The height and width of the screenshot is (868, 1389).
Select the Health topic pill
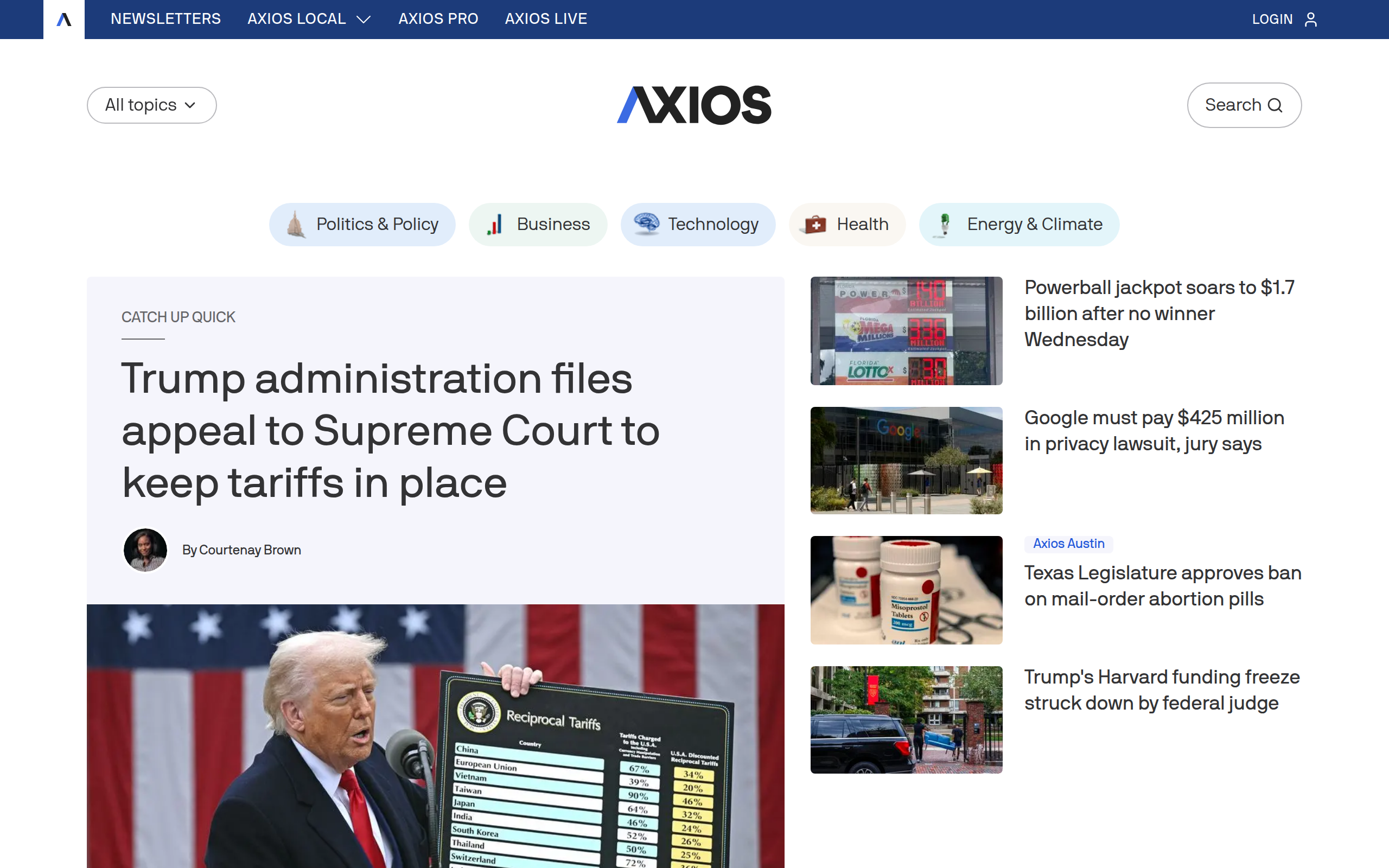tap(847, 225)
